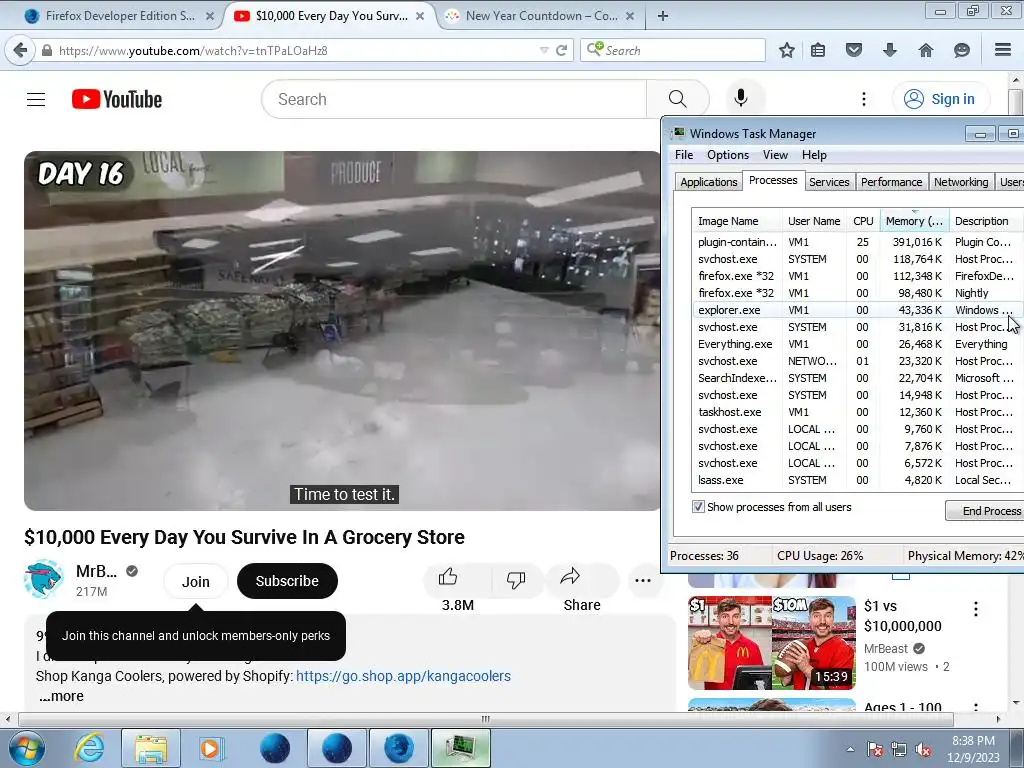The width and height of the screenshot is (1024, 768).
Task: Switch to the Applications tab
Action: 709,182
